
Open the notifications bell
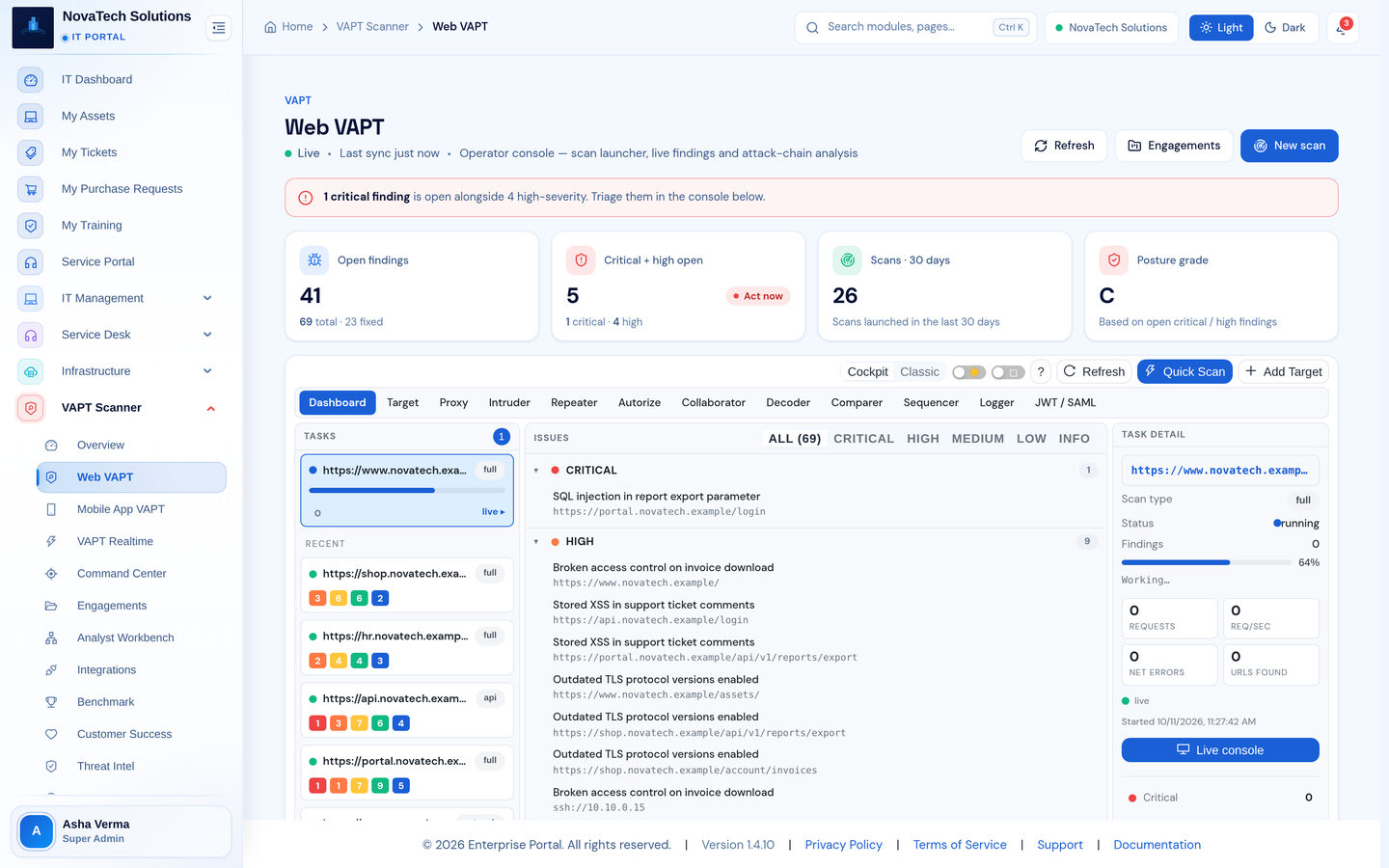coord(1342,27)
